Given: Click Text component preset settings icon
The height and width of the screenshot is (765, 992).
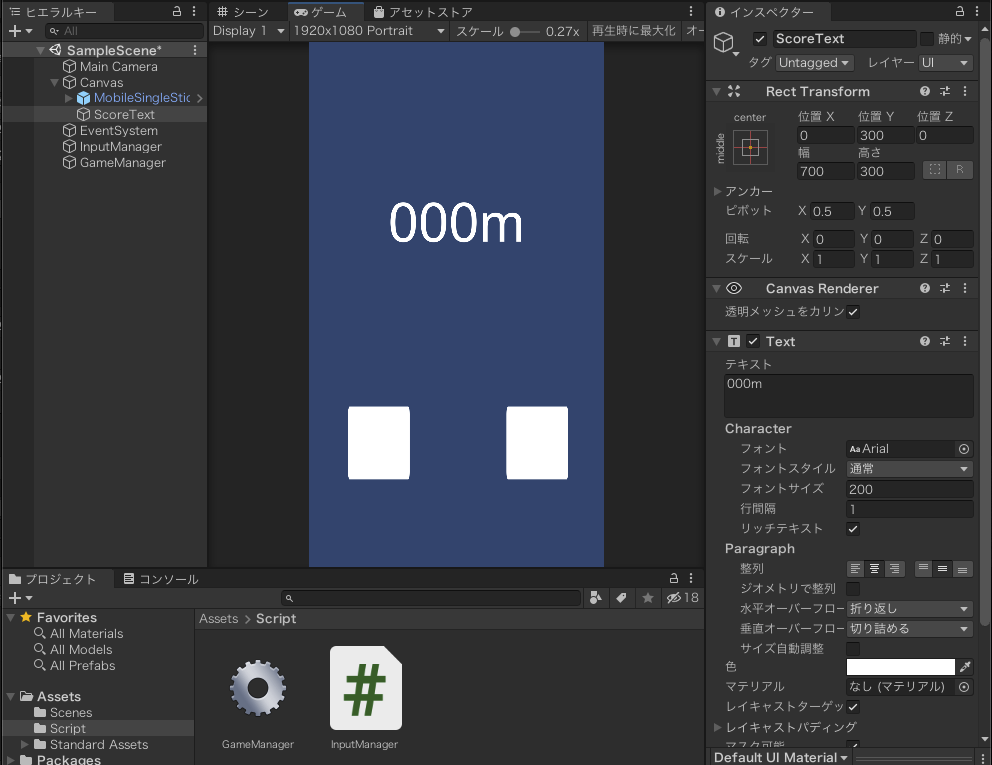Looking at the screenshot, I should tap(945, 341).
